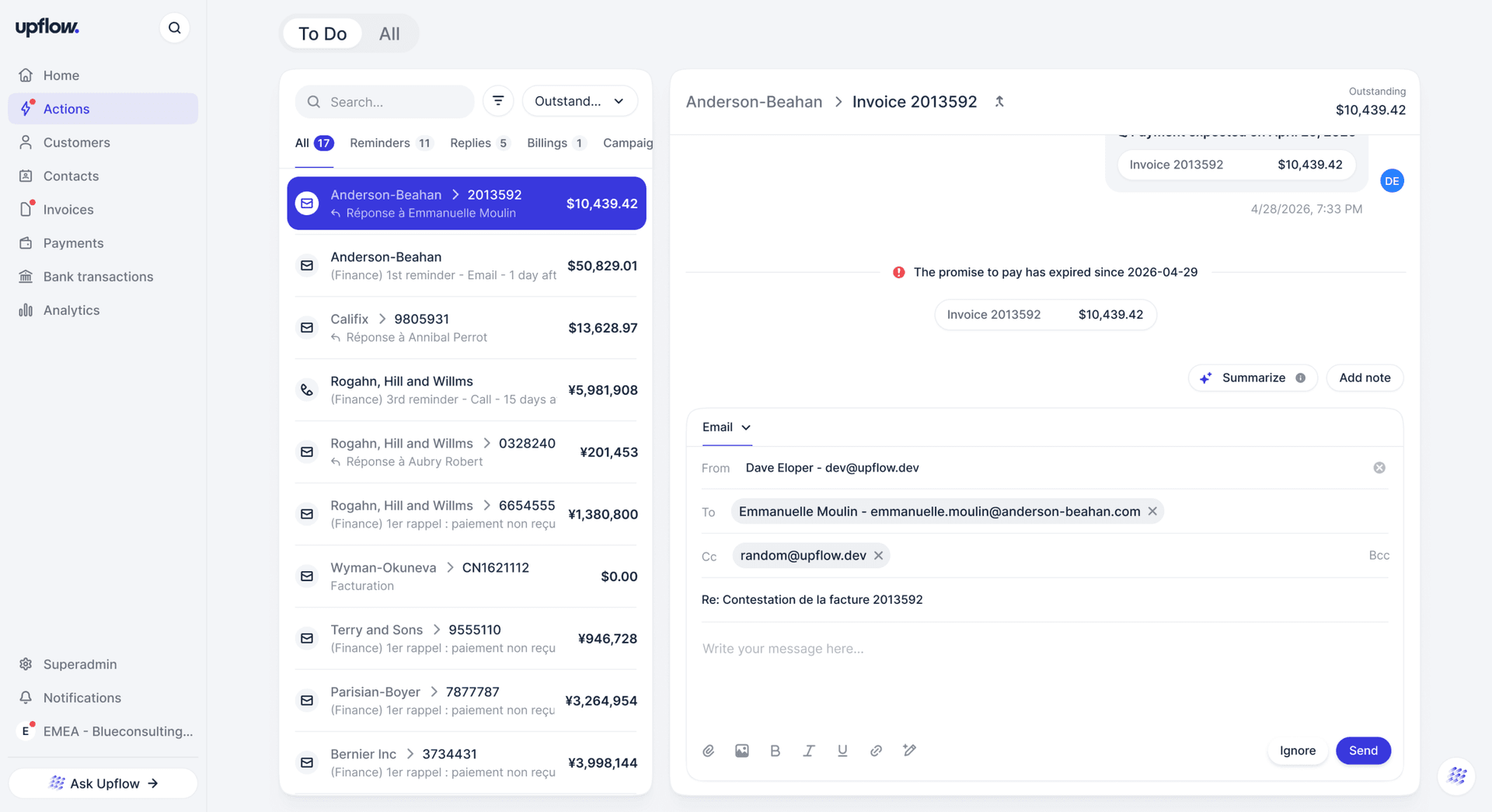Open the Anderson-Beahan customer breadcrumb link
The image size is (1492, 812).
coord(754,102)
